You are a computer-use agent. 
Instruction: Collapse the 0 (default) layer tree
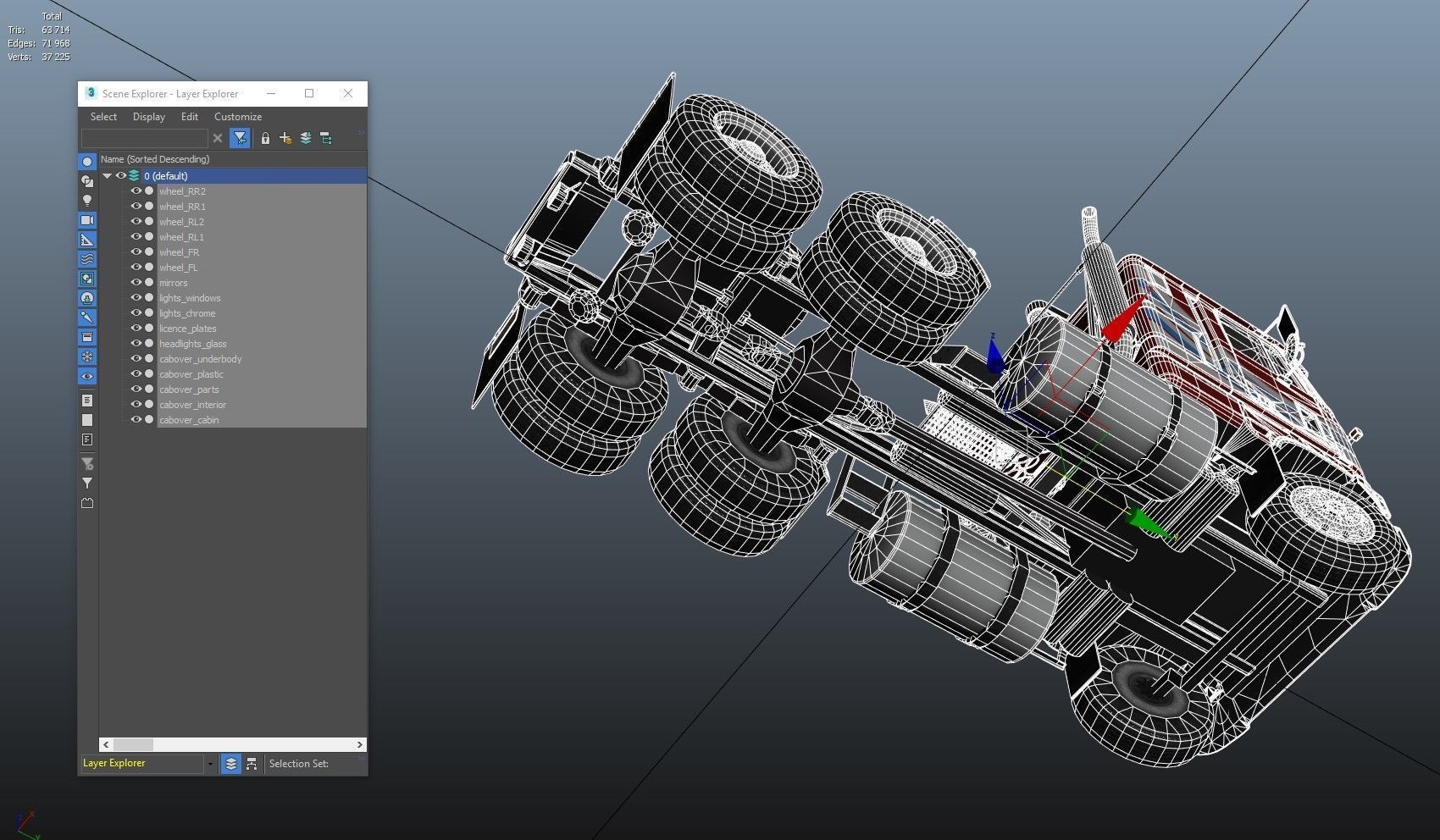(108, 176)
